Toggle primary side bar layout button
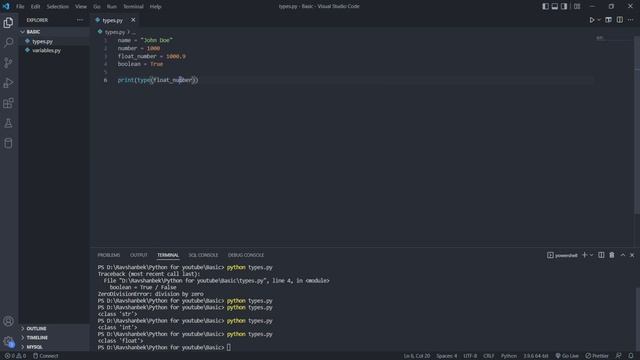The height and width of the screenshot is (360, 640). click(545, 7)
